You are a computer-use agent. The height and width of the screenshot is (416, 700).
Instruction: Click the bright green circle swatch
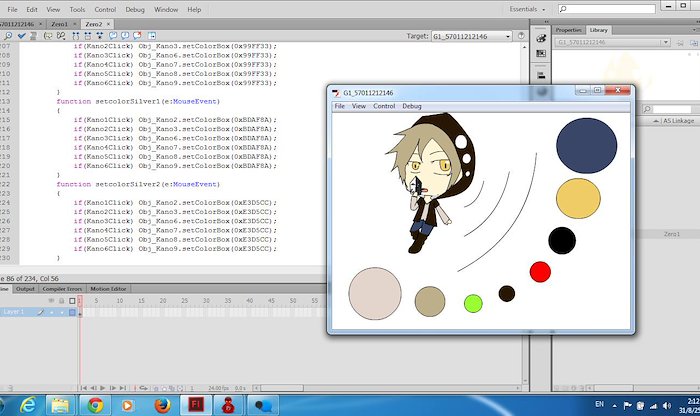(473, 304)
